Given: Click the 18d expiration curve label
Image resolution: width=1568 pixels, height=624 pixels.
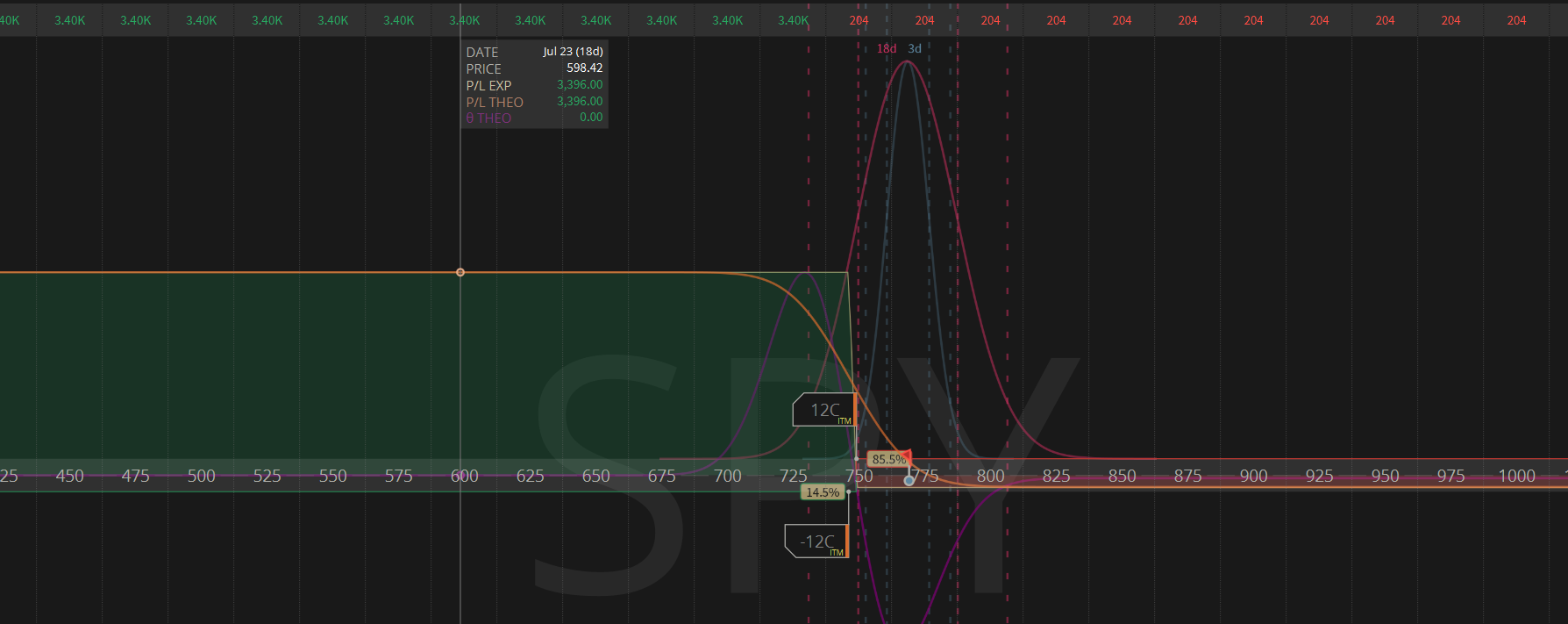Looking at the screenshot, I should (x=887, y=49).
